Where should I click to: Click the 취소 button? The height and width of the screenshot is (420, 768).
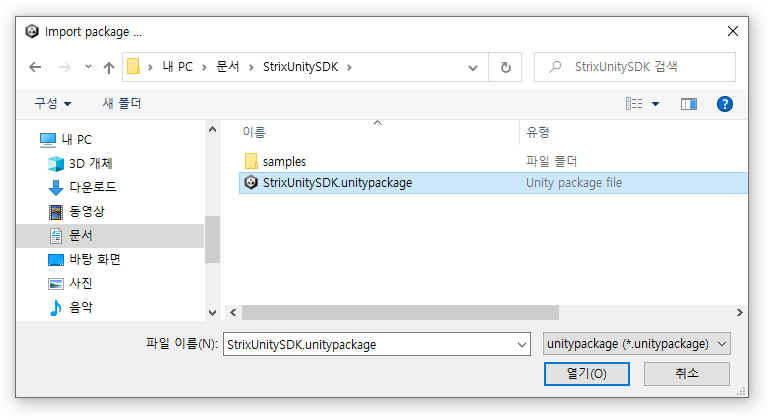point(686,374)
